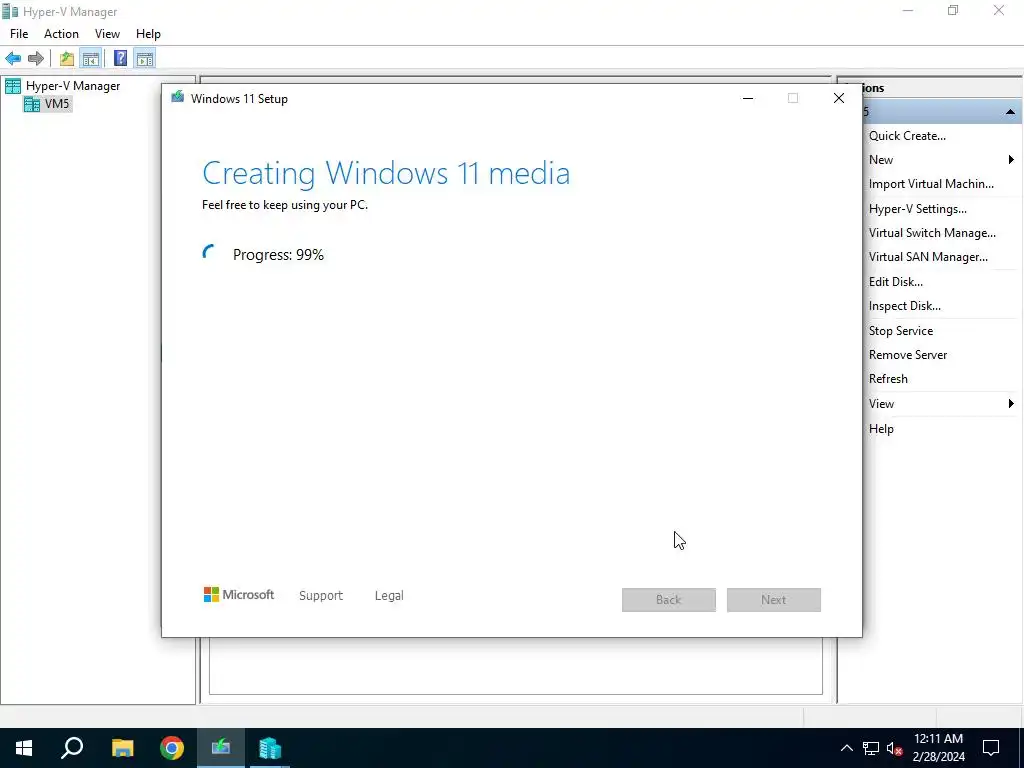Open Google Chrome from taskbar
The image size is (1024, 768).
(x=172, y=748)
